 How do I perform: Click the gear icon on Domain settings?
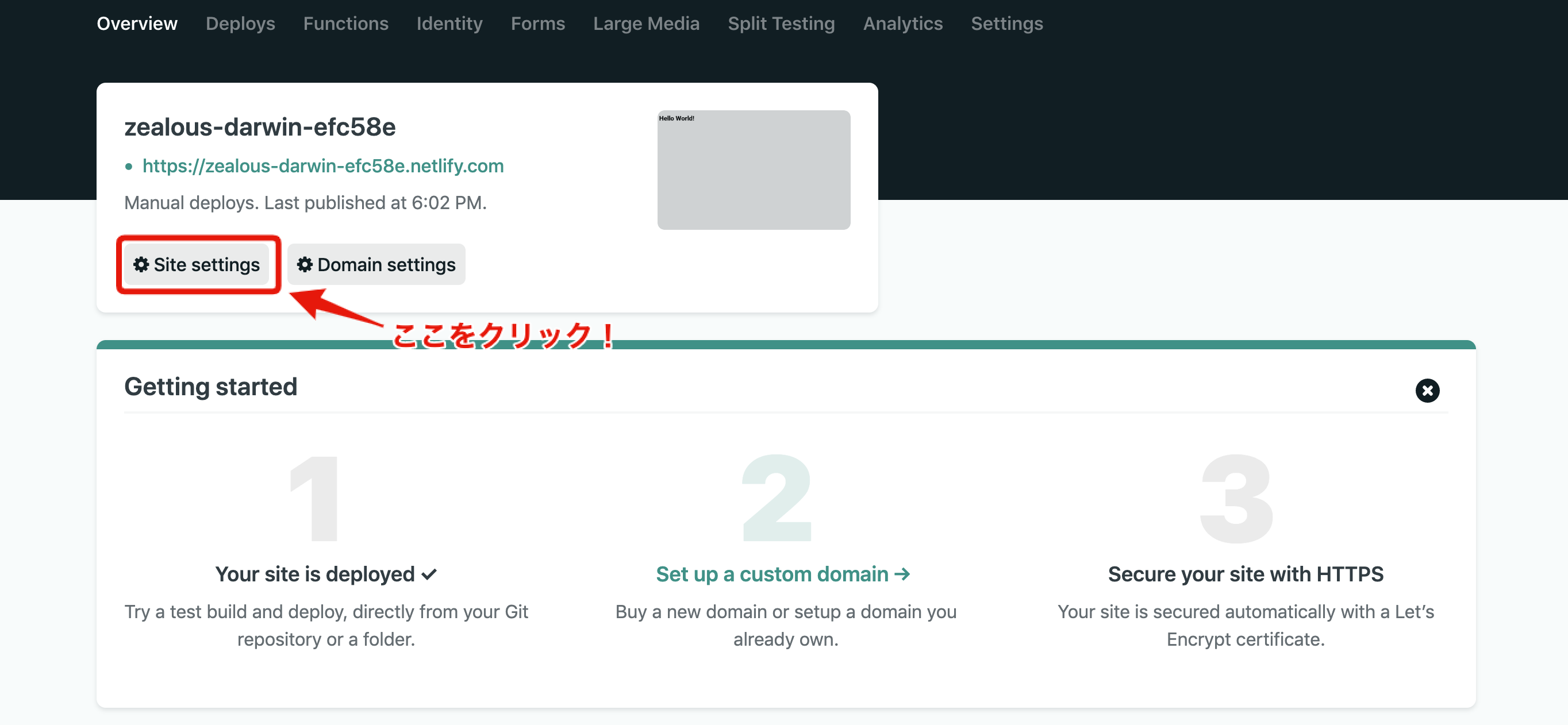point(305,265)
